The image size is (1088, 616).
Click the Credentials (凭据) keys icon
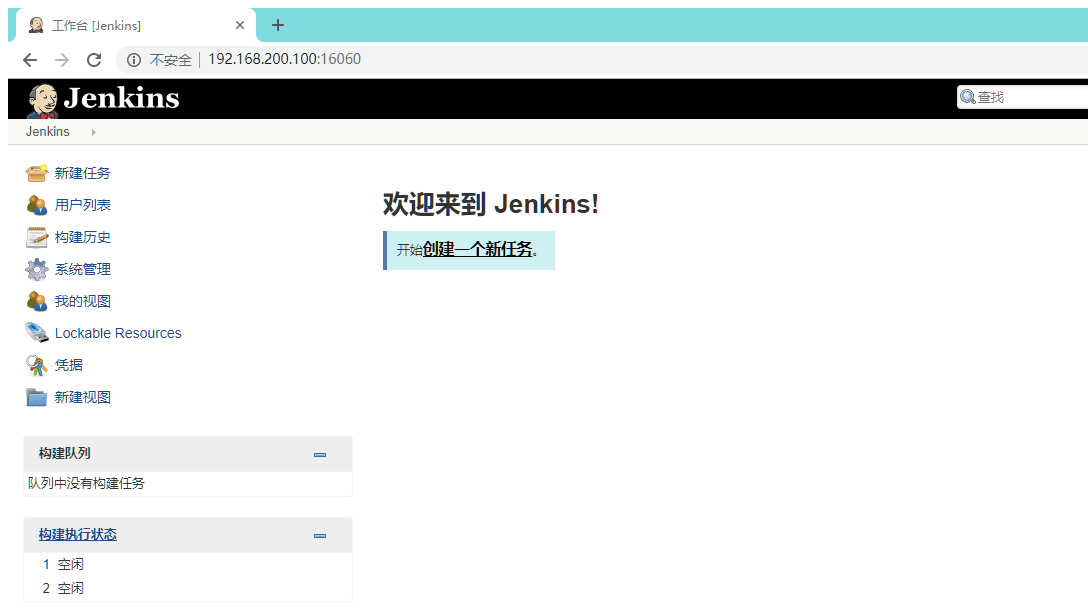tap(36, 365)
